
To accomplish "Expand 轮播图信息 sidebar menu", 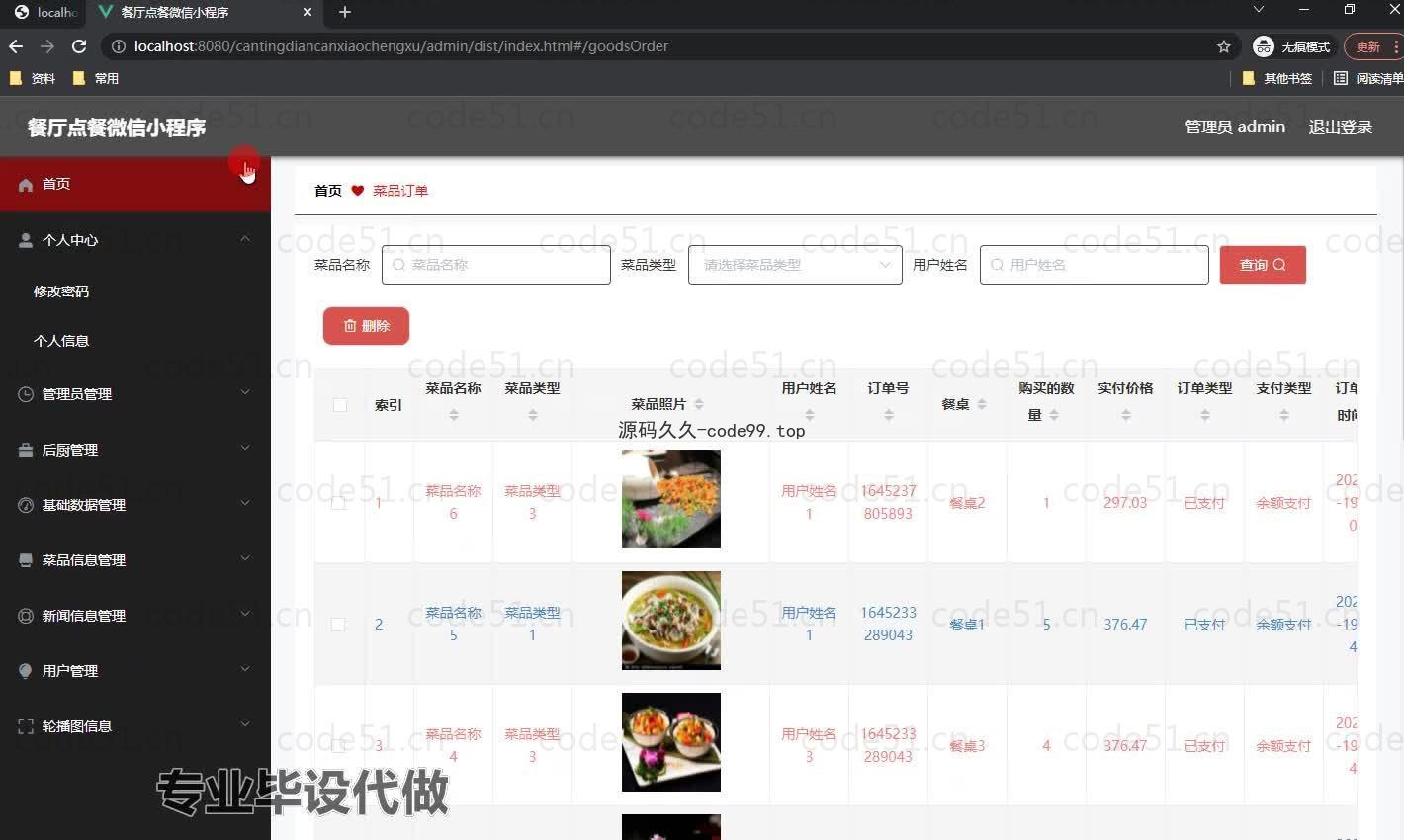I will coord(135,726).
